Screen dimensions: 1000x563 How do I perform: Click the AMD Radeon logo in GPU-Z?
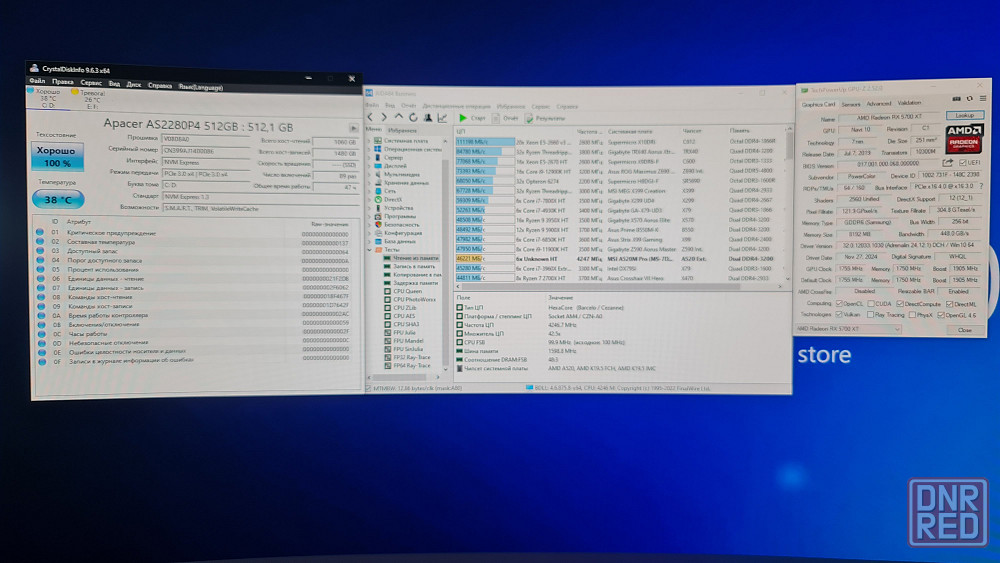coord(964,138)
